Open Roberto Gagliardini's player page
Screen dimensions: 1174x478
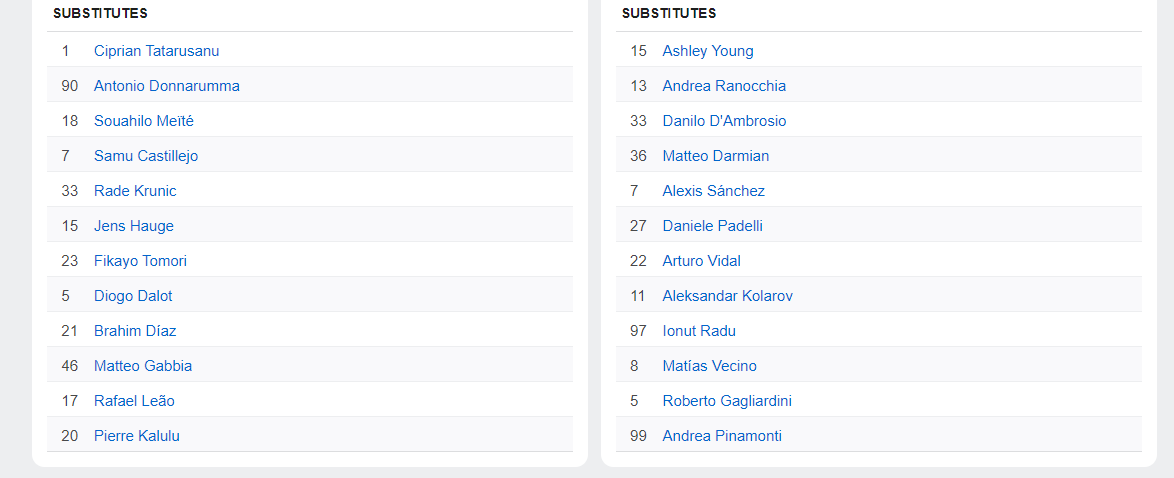pos(727,401)
